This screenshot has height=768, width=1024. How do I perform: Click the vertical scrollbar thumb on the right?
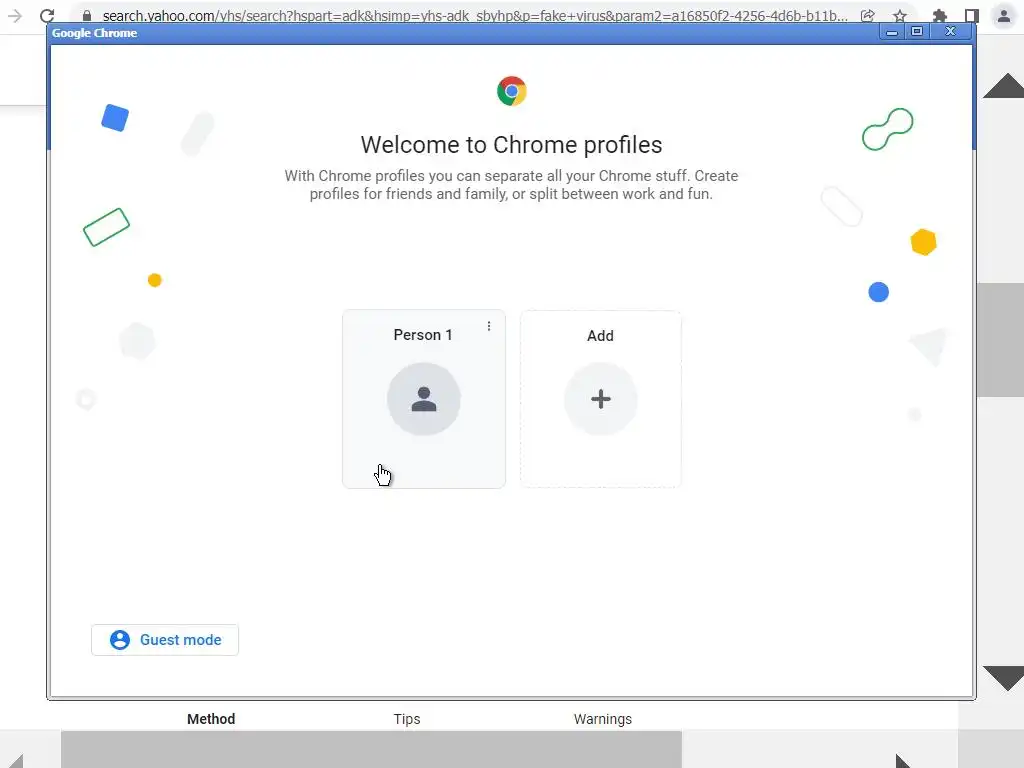point(1000,340)
